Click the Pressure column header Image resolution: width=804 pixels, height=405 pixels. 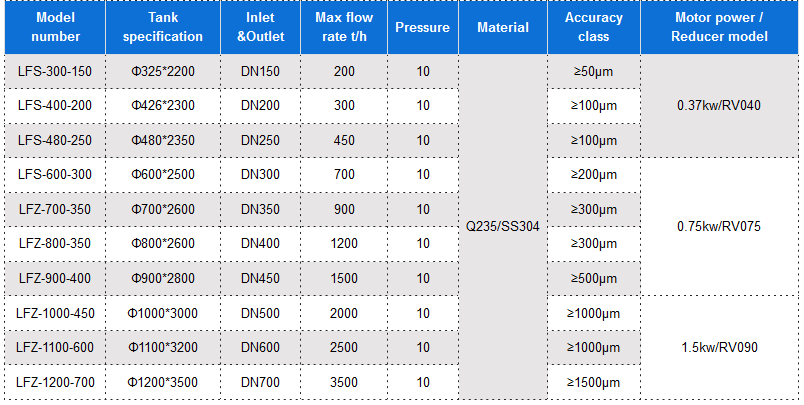(422, 28)
